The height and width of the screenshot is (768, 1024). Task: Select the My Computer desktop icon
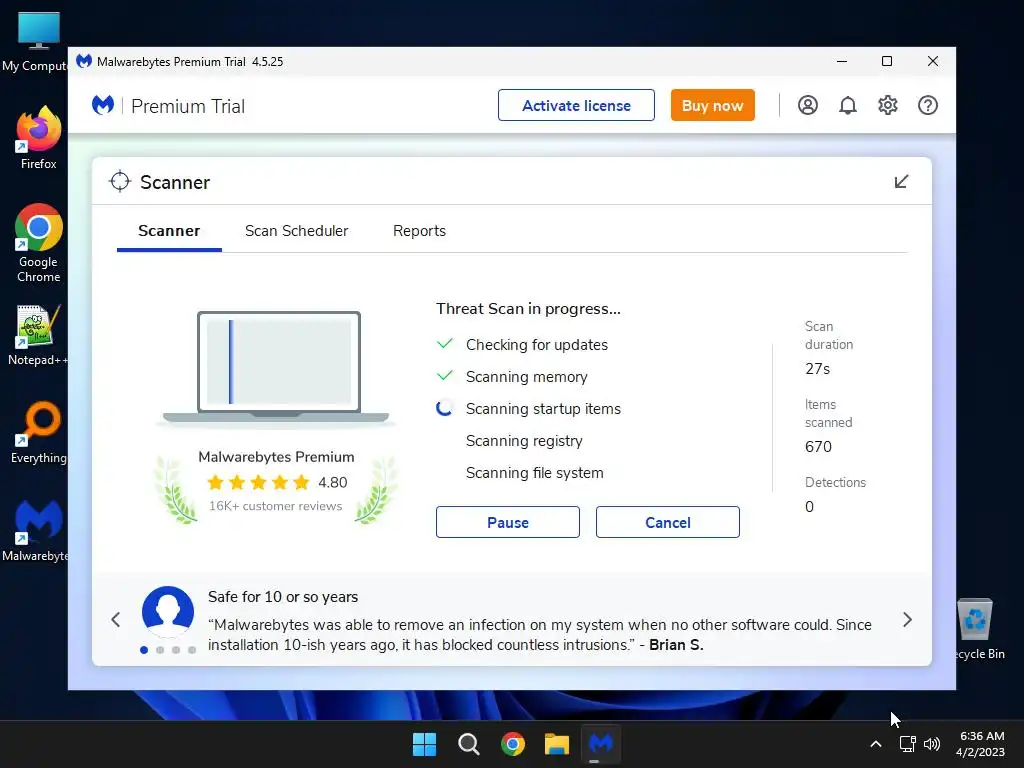[x=36, y=42]
